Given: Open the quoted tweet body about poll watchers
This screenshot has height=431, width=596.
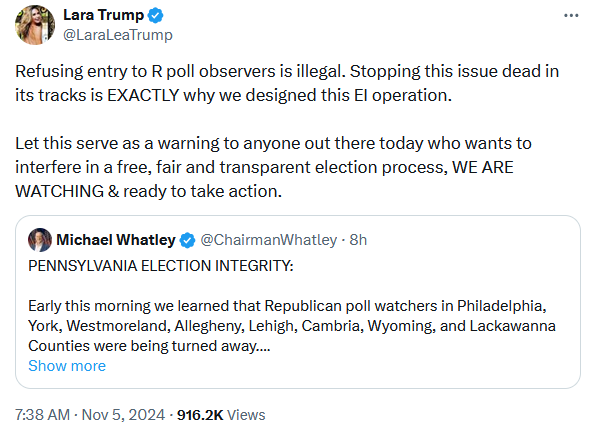Looking at the screenshot, I should [292, 326].
